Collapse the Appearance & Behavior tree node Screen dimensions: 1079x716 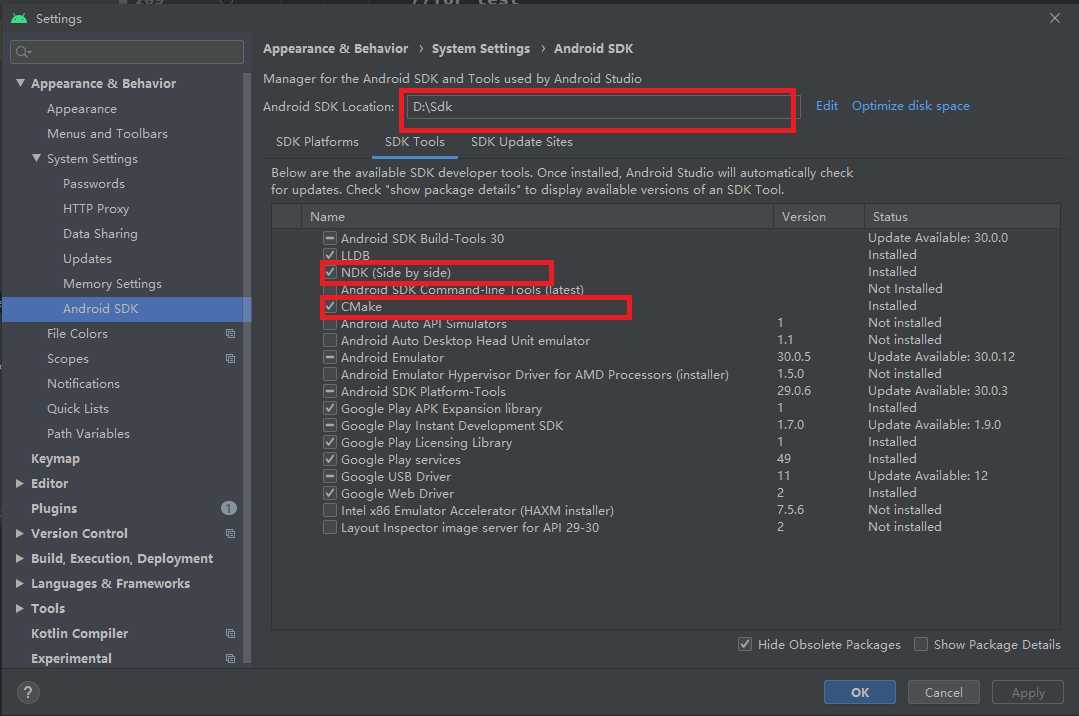point(21,83)
